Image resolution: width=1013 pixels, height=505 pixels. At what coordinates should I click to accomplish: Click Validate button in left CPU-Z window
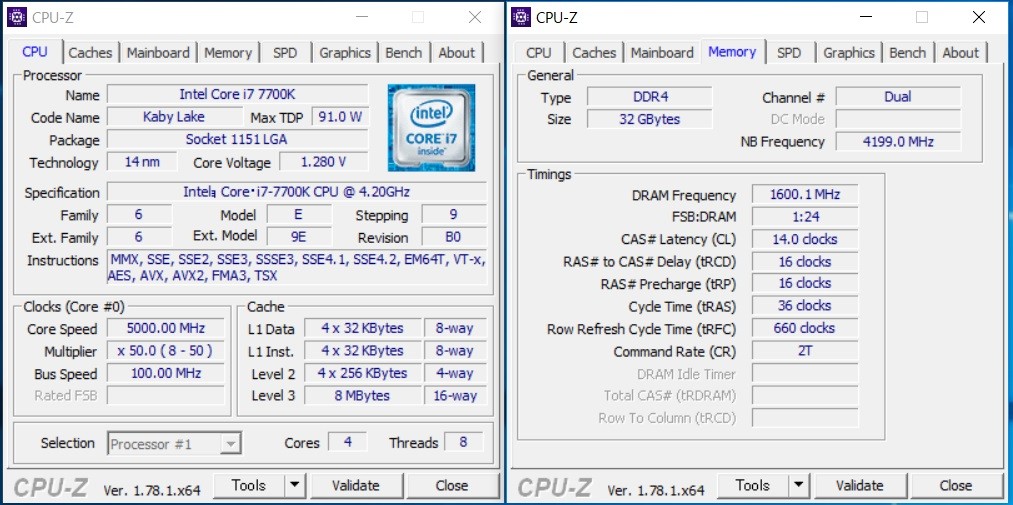(355, 485)
